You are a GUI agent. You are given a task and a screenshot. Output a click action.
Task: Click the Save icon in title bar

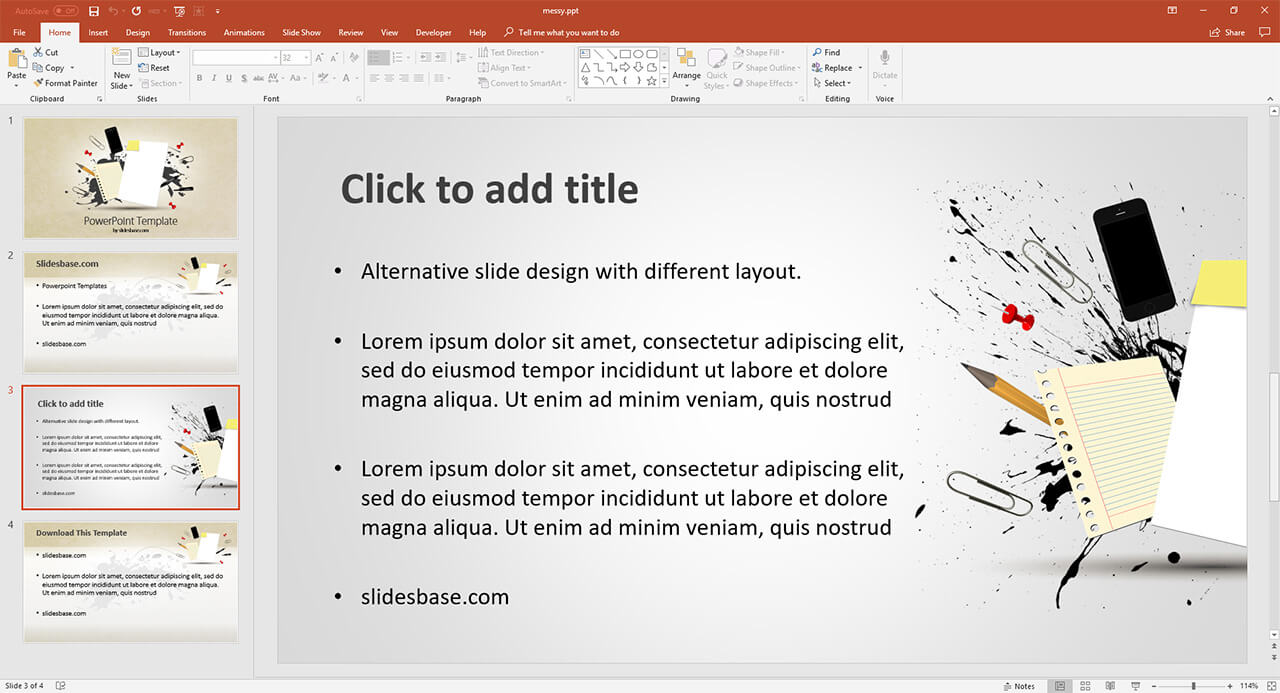coord(94,11)
